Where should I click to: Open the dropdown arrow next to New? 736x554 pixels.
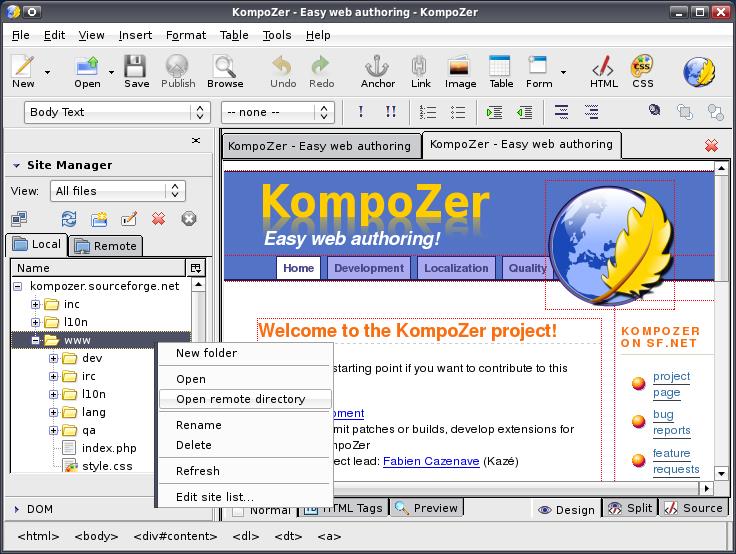pyautogui.click(x=47, y=72)
